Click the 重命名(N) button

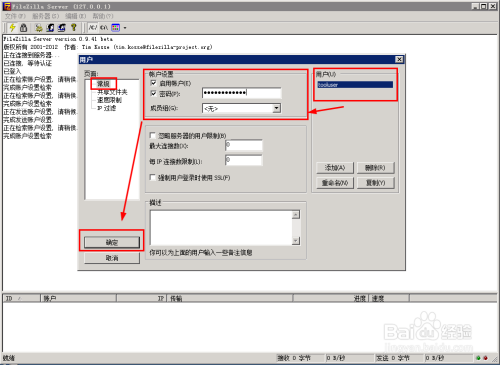click(x=335, y=183)
